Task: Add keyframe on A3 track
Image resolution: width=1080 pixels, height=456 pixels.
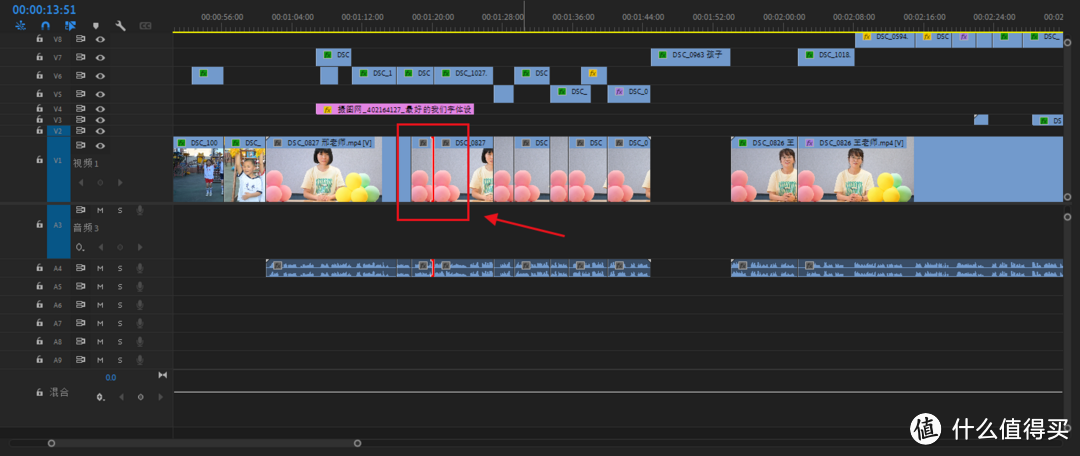Action: click(120, 247)
